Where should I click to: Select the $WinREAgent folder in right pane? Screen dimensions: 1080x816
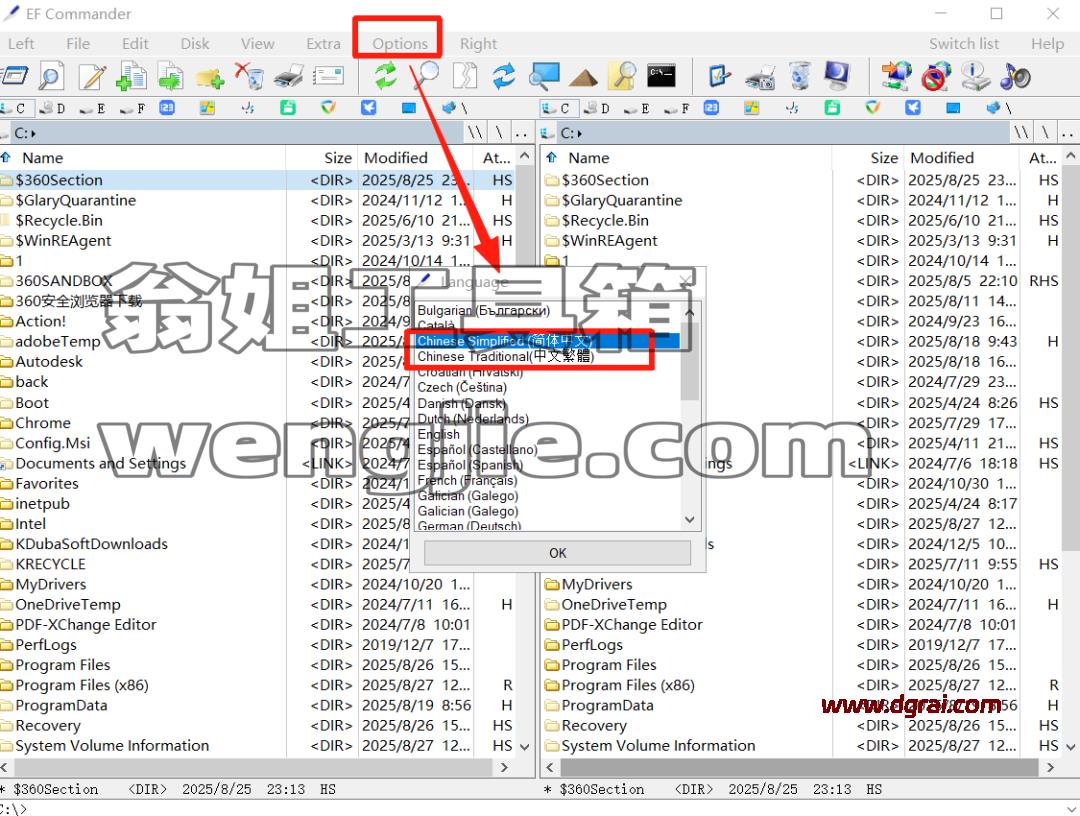click(x=609, y=240)
